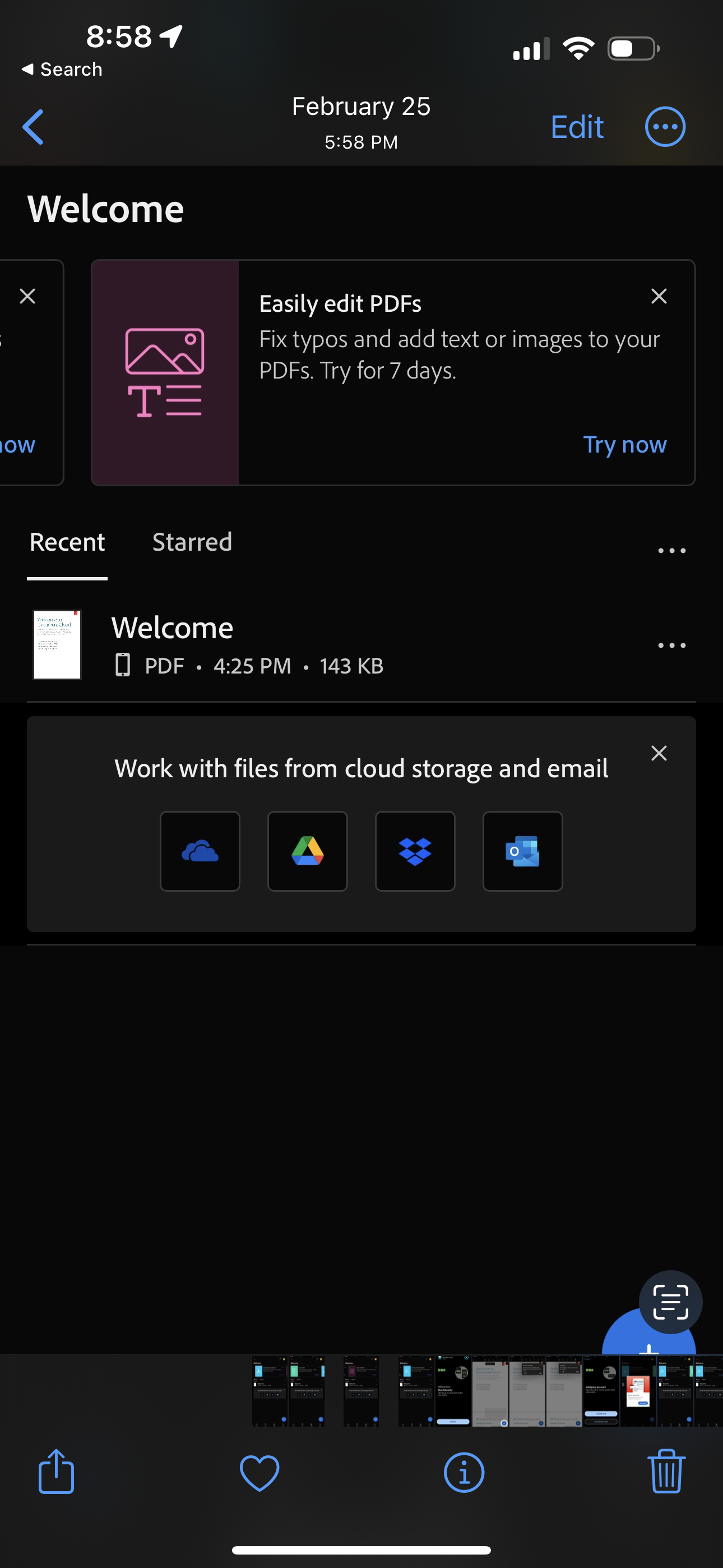The height and width of the screenshot is (1568, 723).
Task: Favorite the photo with the heart icon
Action: point(260,1473)
